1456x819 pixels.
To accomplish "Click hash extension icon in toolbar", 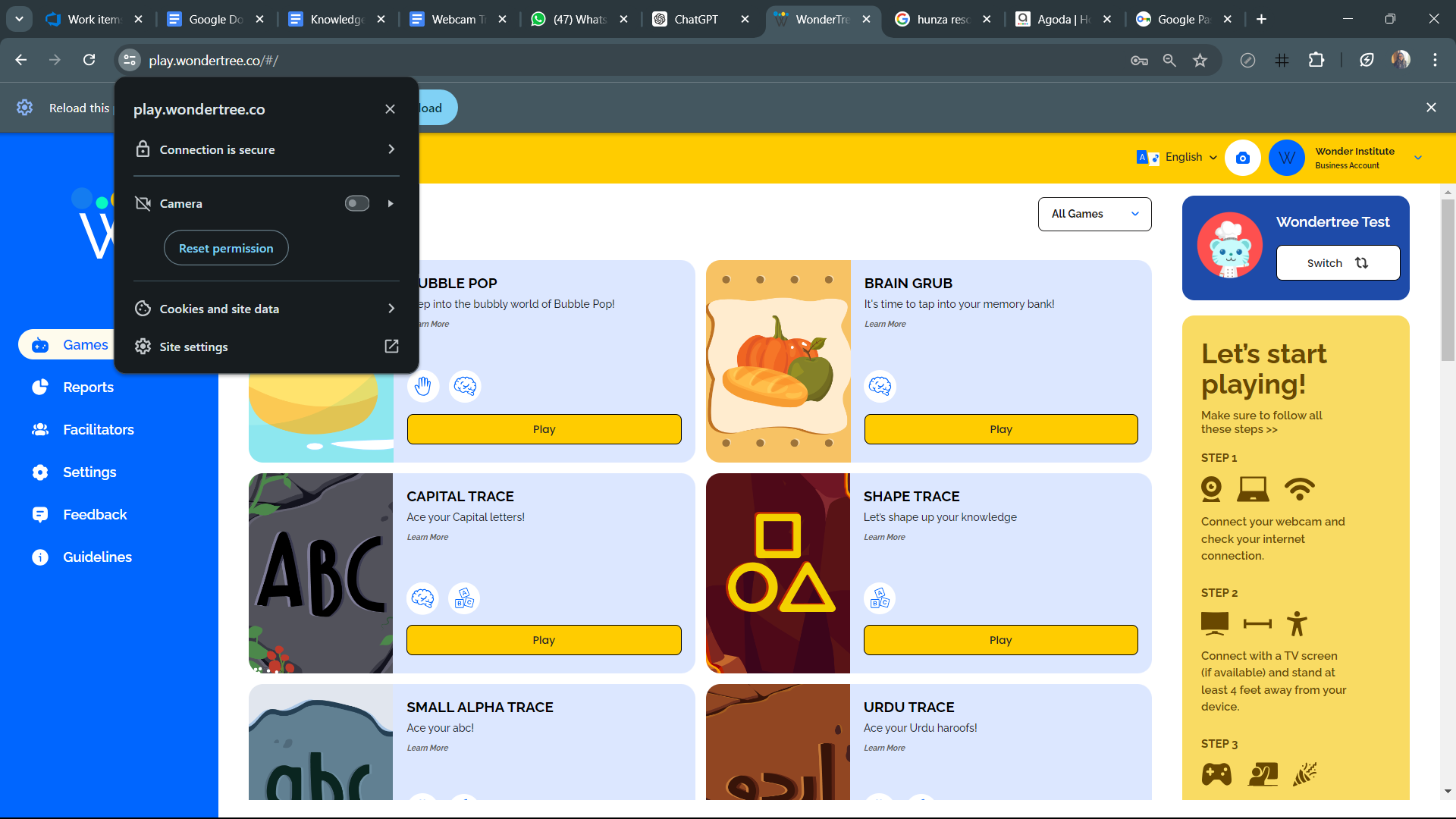I will click(1282, 60).
